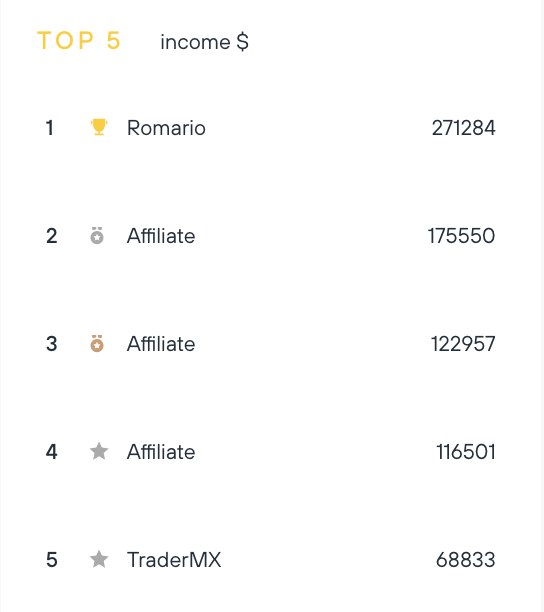544x612 pixels.
Task: Click the TOP 5 heading
Action: pyautogui.click(x=79, y=40)
